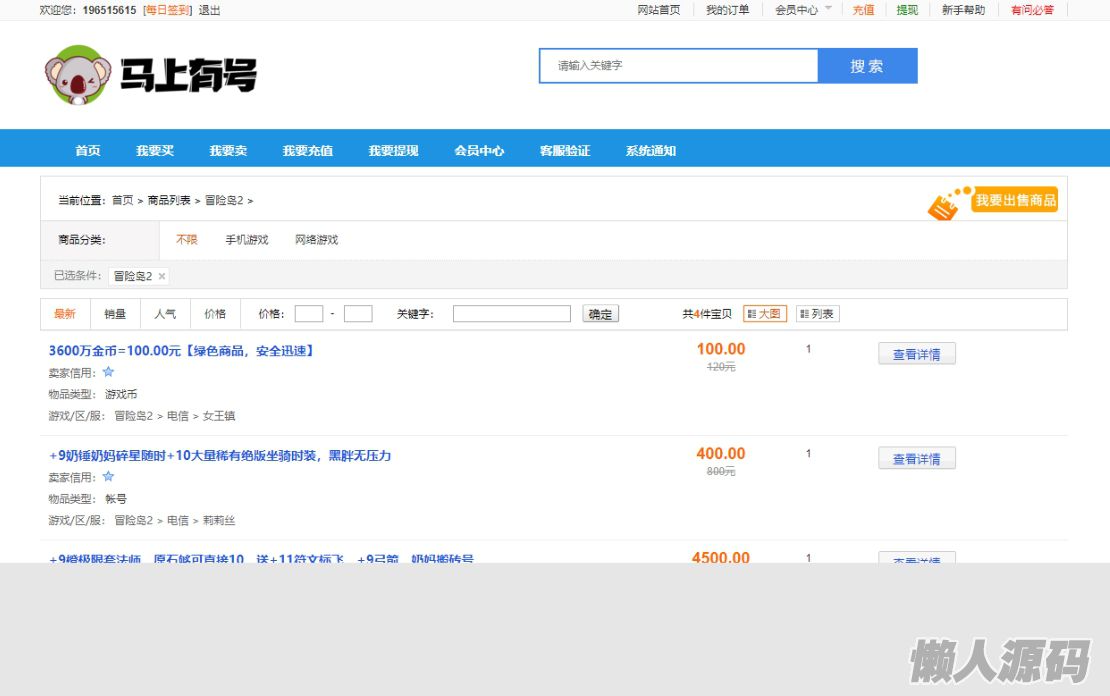Click the minimum price input box
Image resolution: width=1110 pixels, height=696 pixels.
coord(309,314)
